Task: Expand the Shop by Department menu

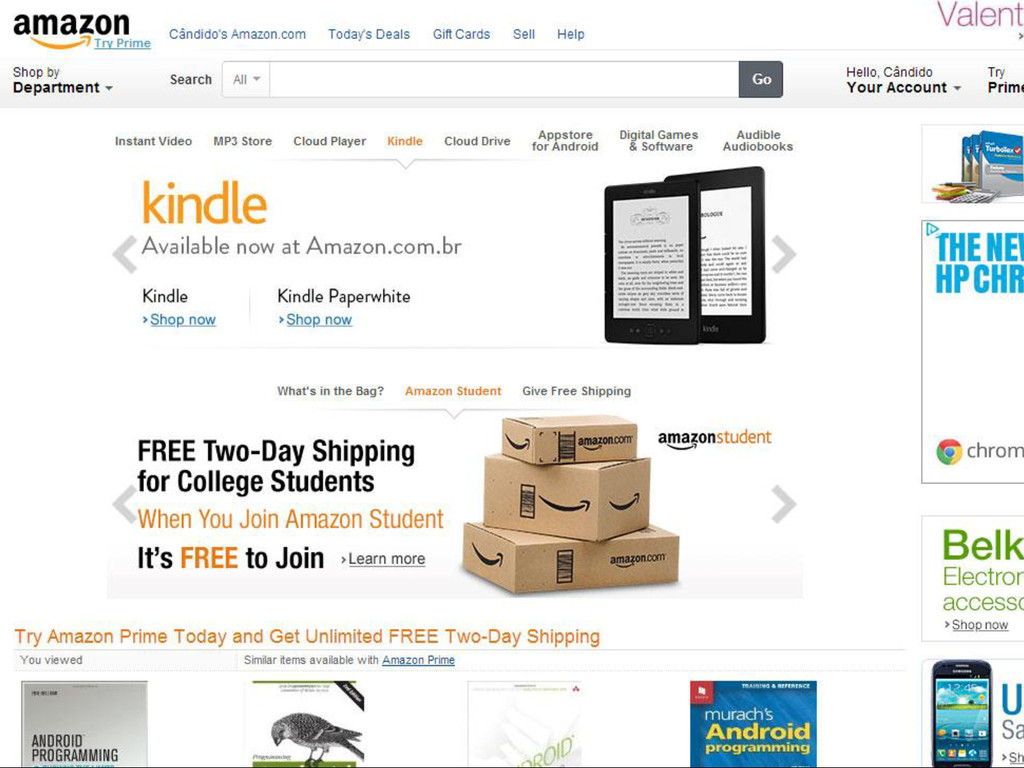Action: [x=63, y=80]
